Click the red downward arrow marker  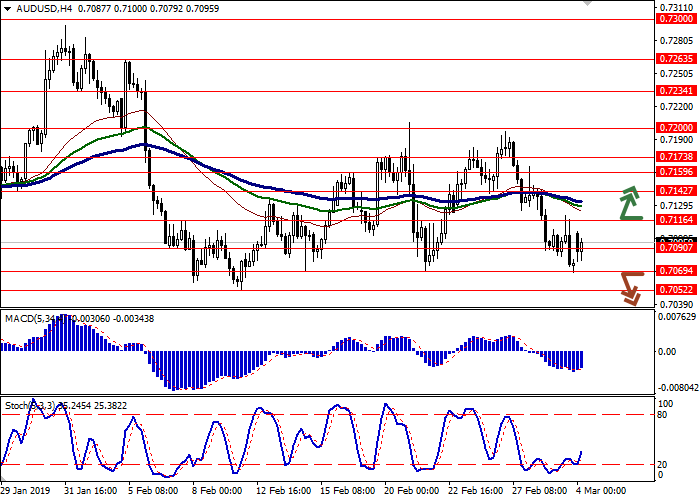pyautogui.click(x=629, y=287)
